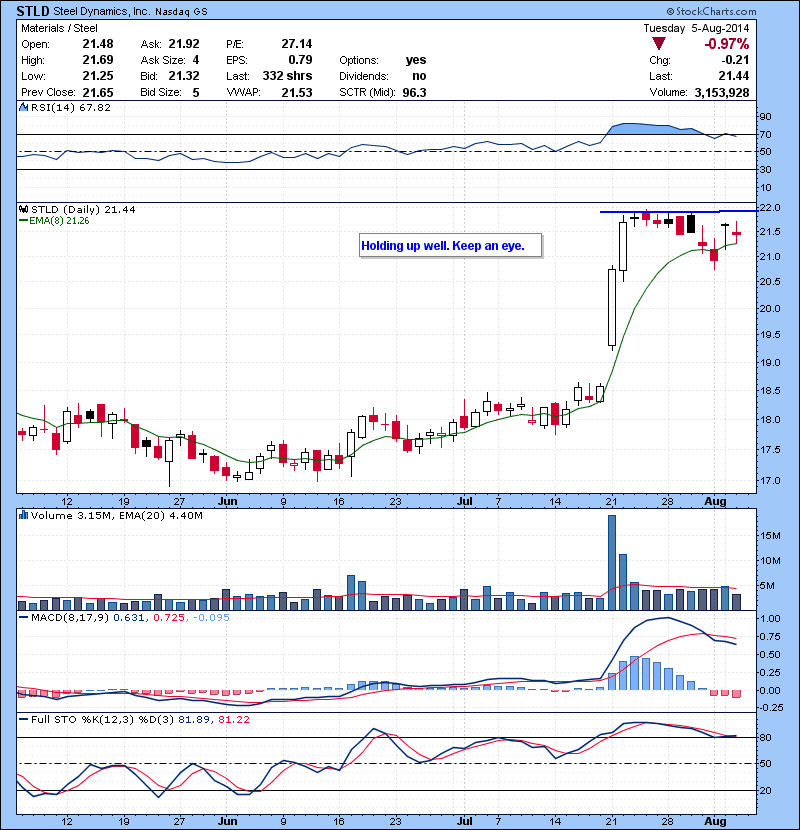Viewport: 800px width, 830px height.
Task: Click the stochastic %D value 81.22
Action: point(233,719)
